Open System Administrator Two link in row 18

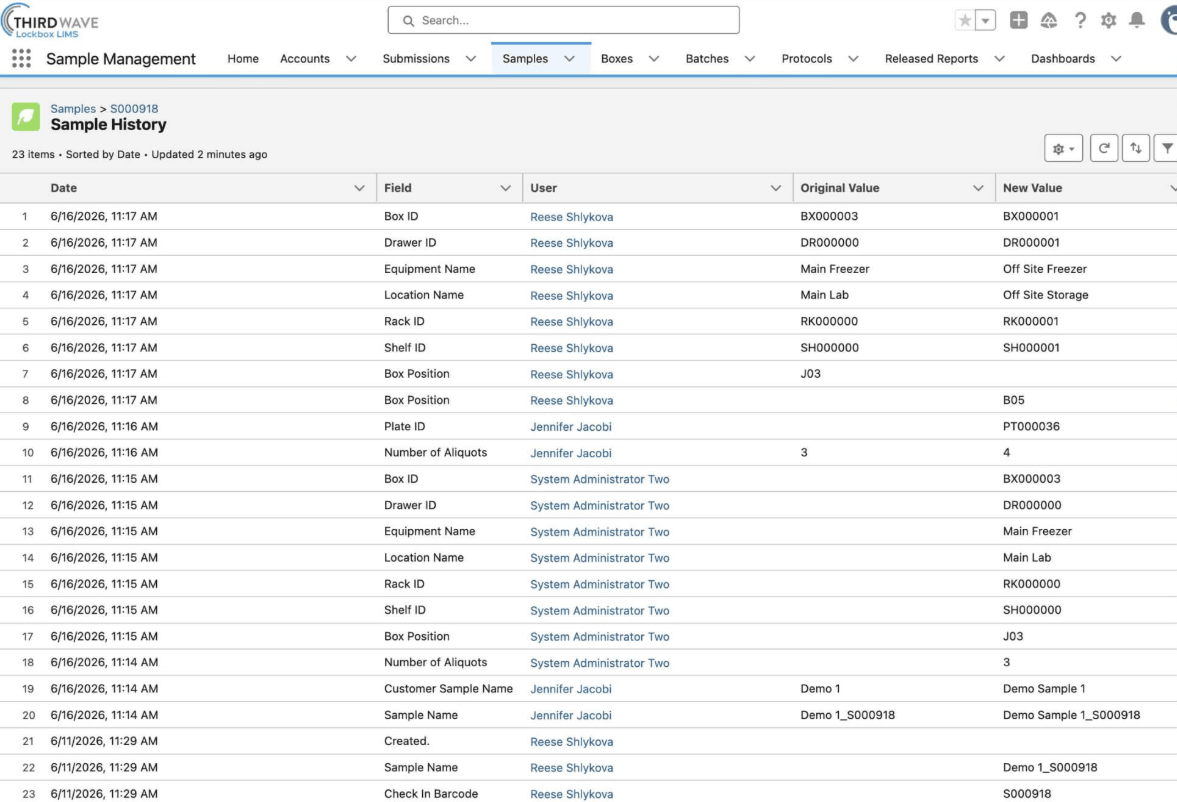coord(600,663)
